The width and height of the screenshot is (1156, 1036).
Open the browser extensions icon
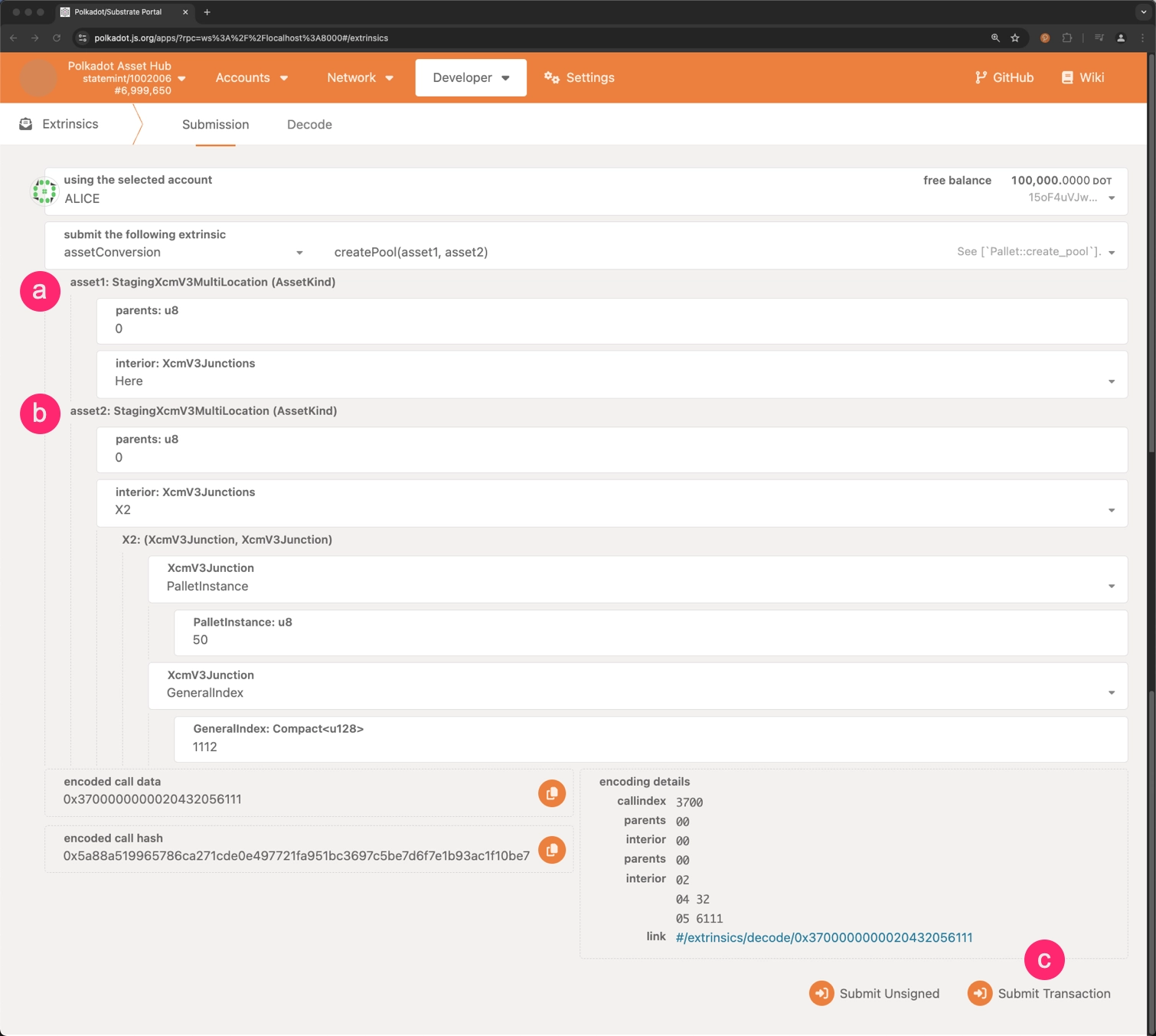[1067, 38]
